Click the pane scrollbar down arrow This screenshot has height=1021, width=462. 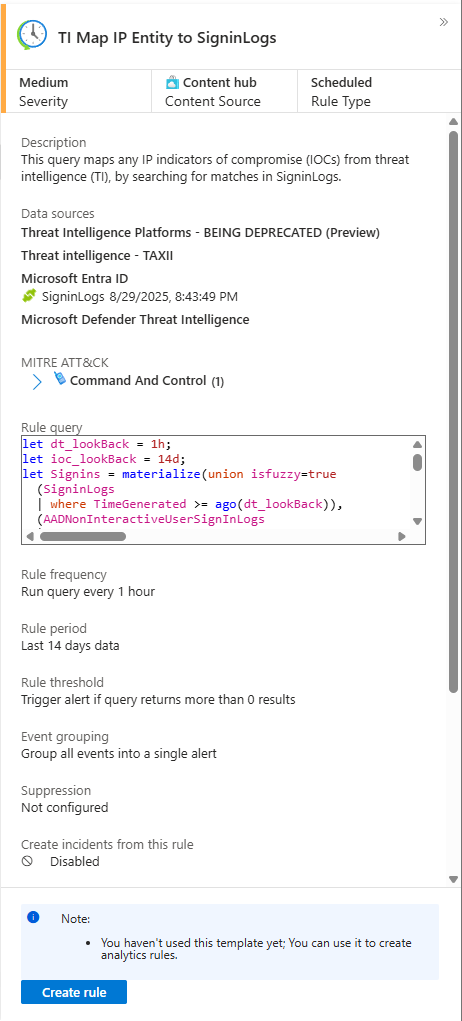[x=454, y=879]
